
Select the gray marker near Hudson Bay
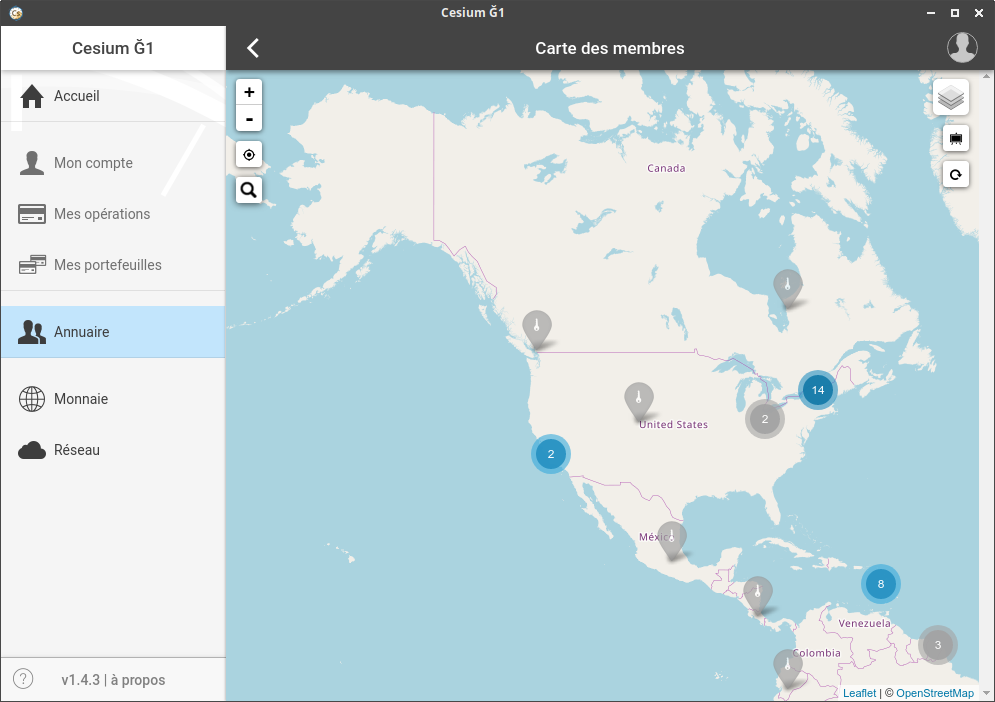point(787,288)
